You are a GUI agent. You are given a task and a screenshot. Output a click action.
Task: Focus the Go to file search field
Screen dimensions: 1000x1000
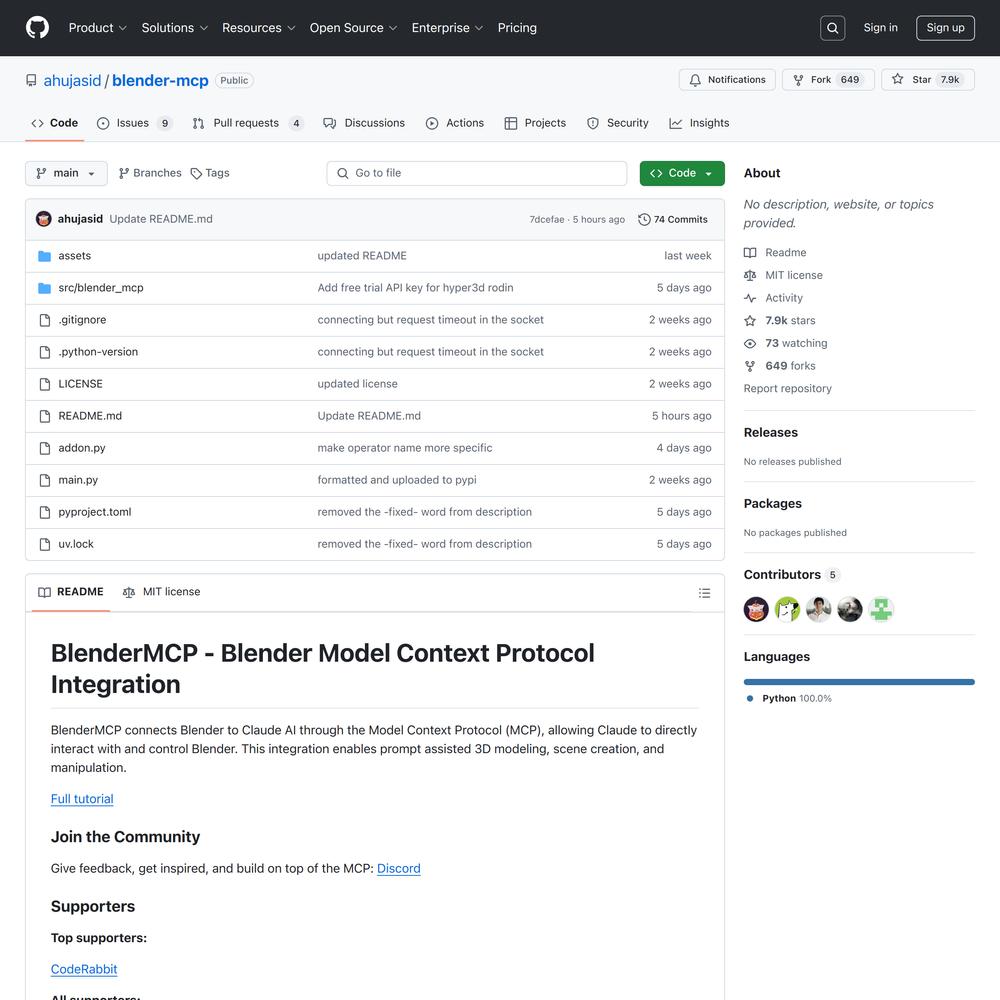click(476, 173)
